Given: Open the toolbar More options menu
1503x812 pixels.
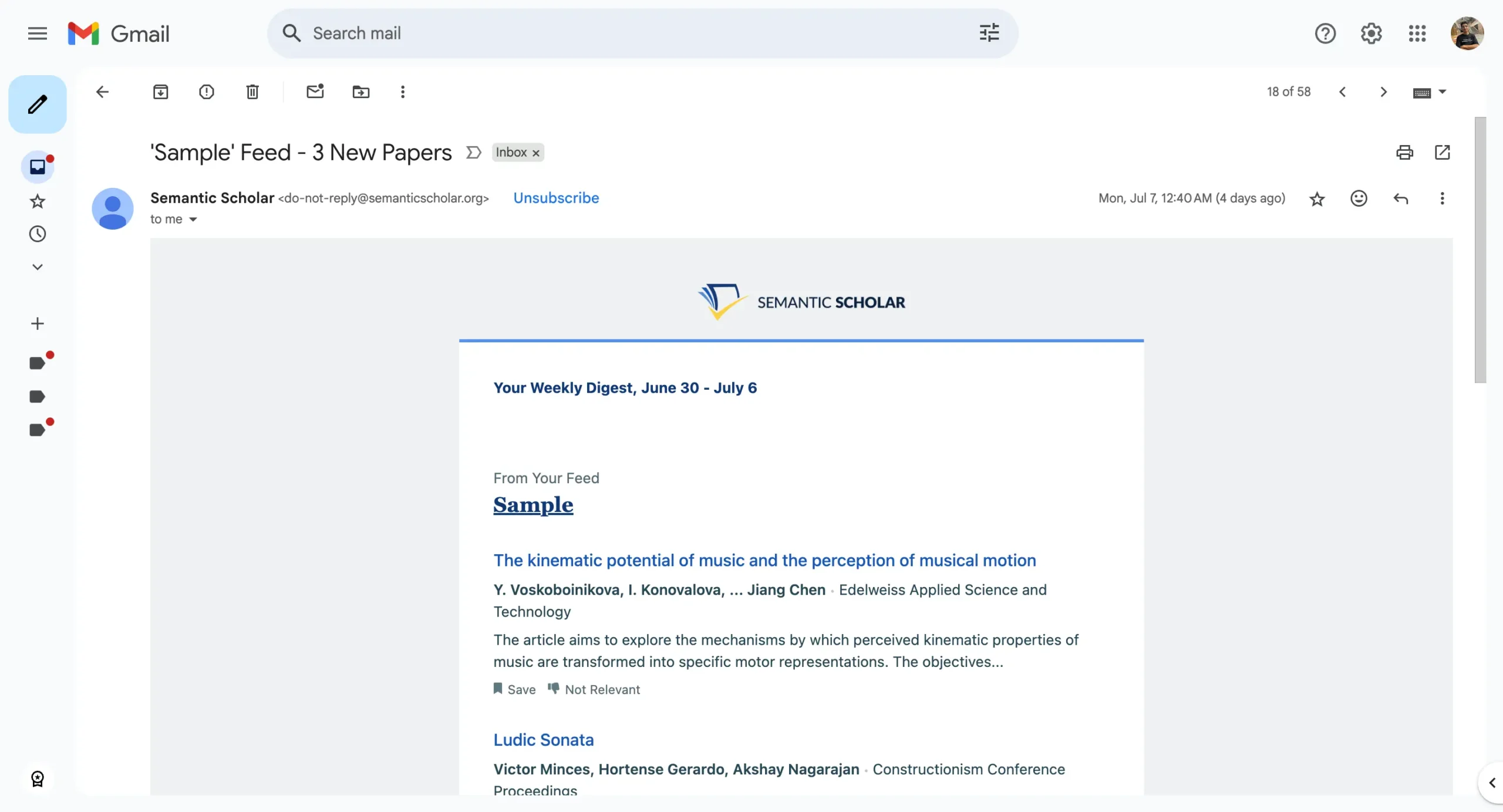Looking at the screenshot, I should point(402,92).
